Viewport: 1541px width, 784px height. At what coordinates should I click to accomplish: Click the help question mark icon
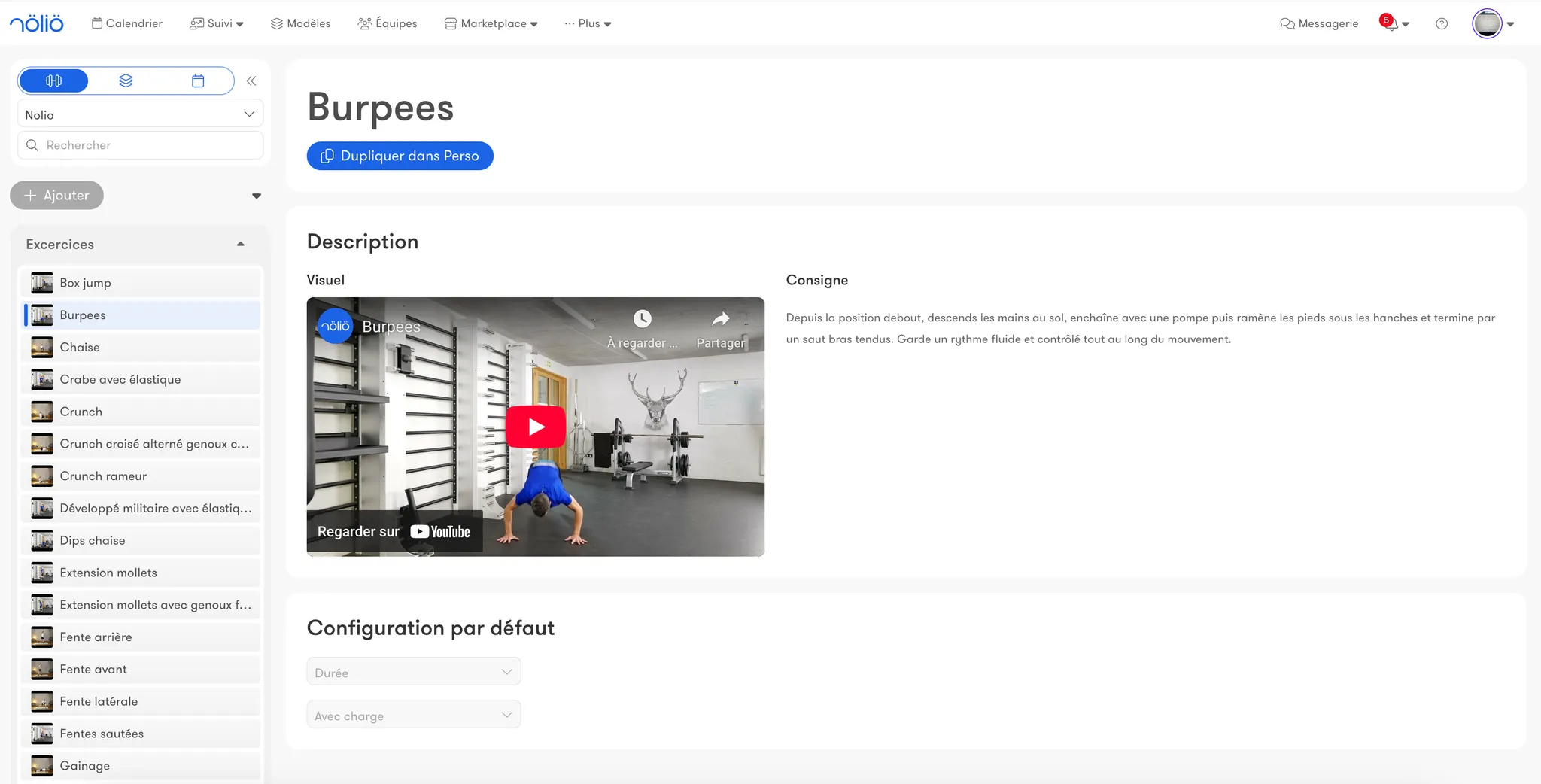pyautogui.click(x=1442, y=23)
